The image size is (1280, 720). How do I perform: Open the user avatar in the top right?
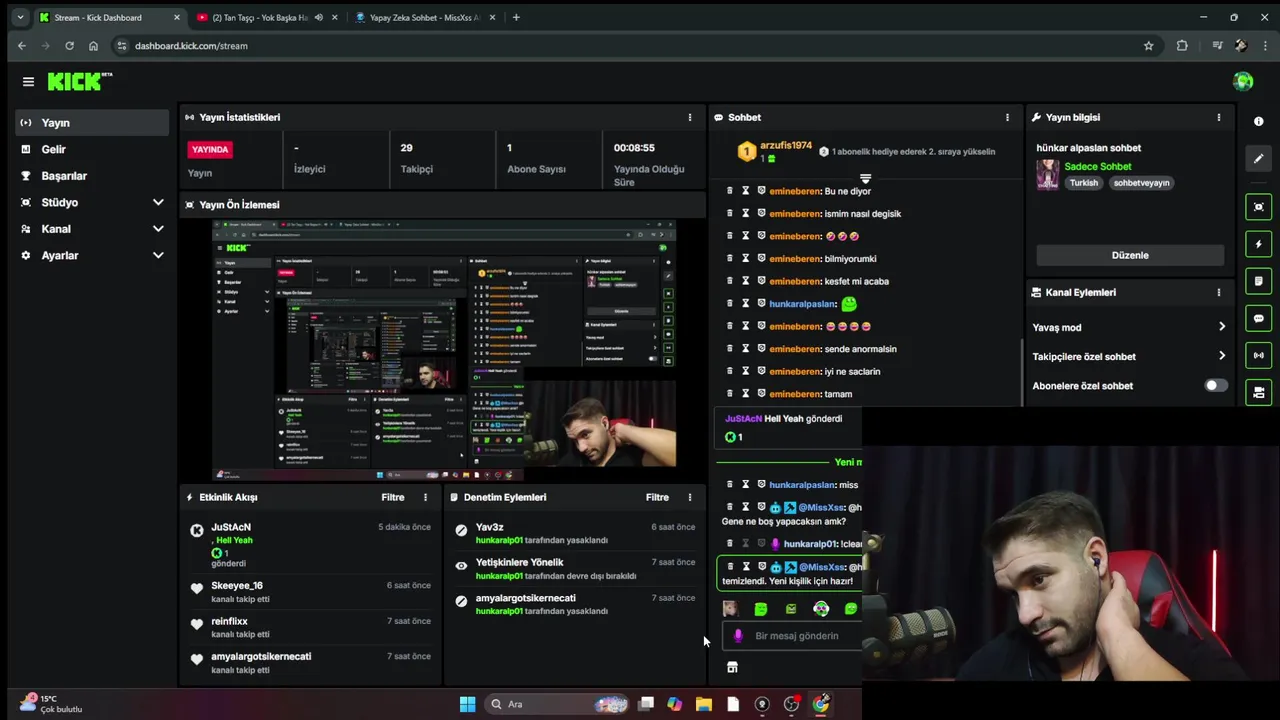coord(1243,82)
